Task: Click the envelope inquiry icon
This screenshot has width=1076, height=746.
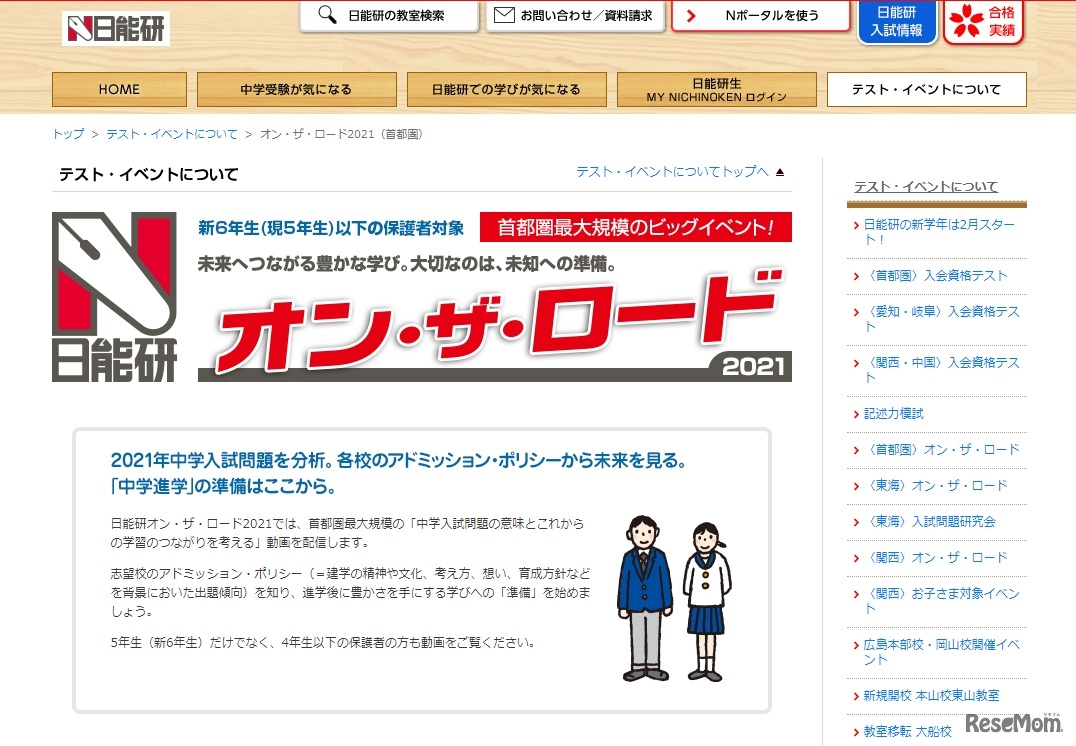Action: (x=504, y=15)
